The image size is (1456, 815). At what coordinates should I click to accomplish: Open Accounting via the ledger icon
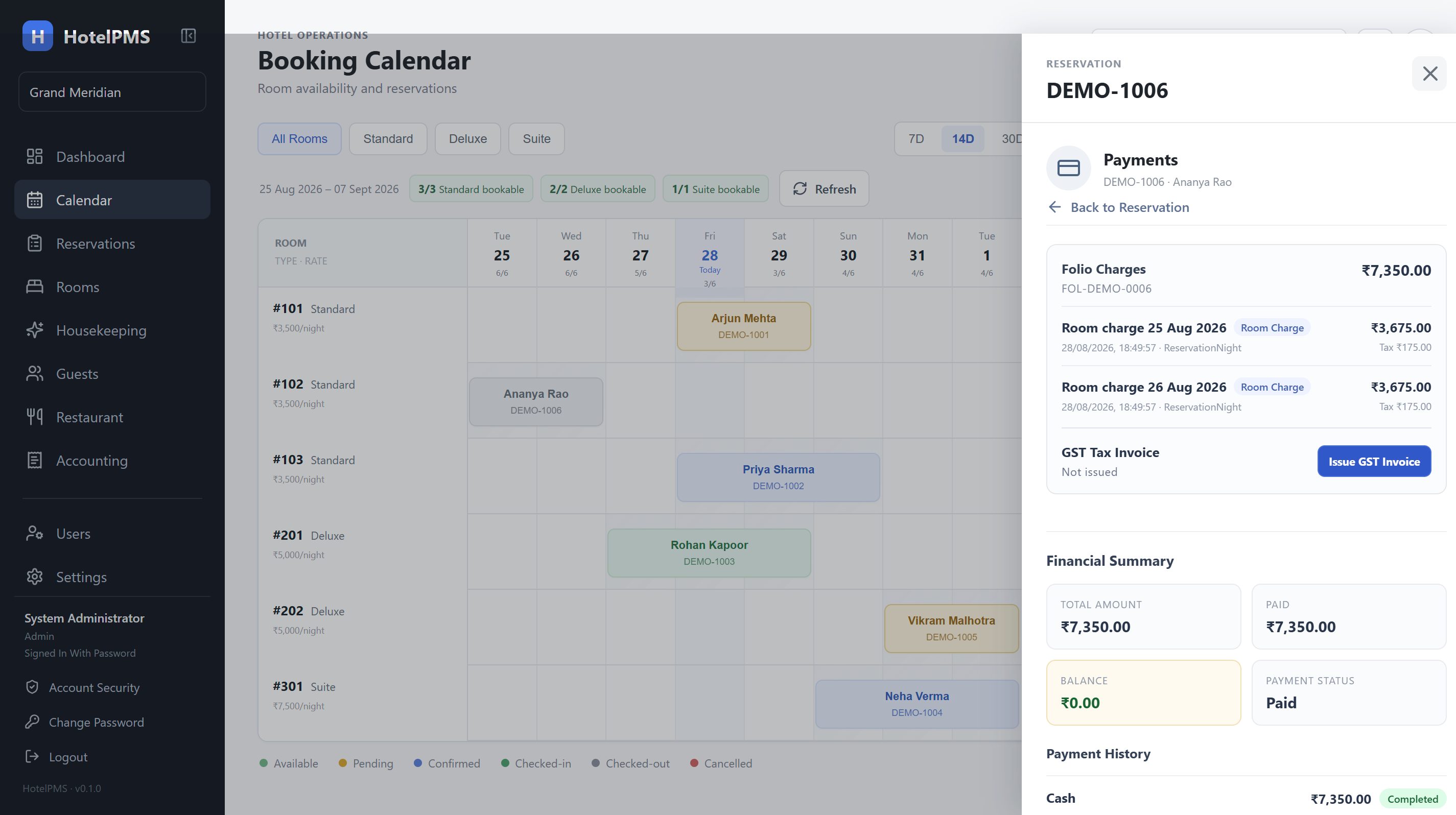[x=34, y=460]
